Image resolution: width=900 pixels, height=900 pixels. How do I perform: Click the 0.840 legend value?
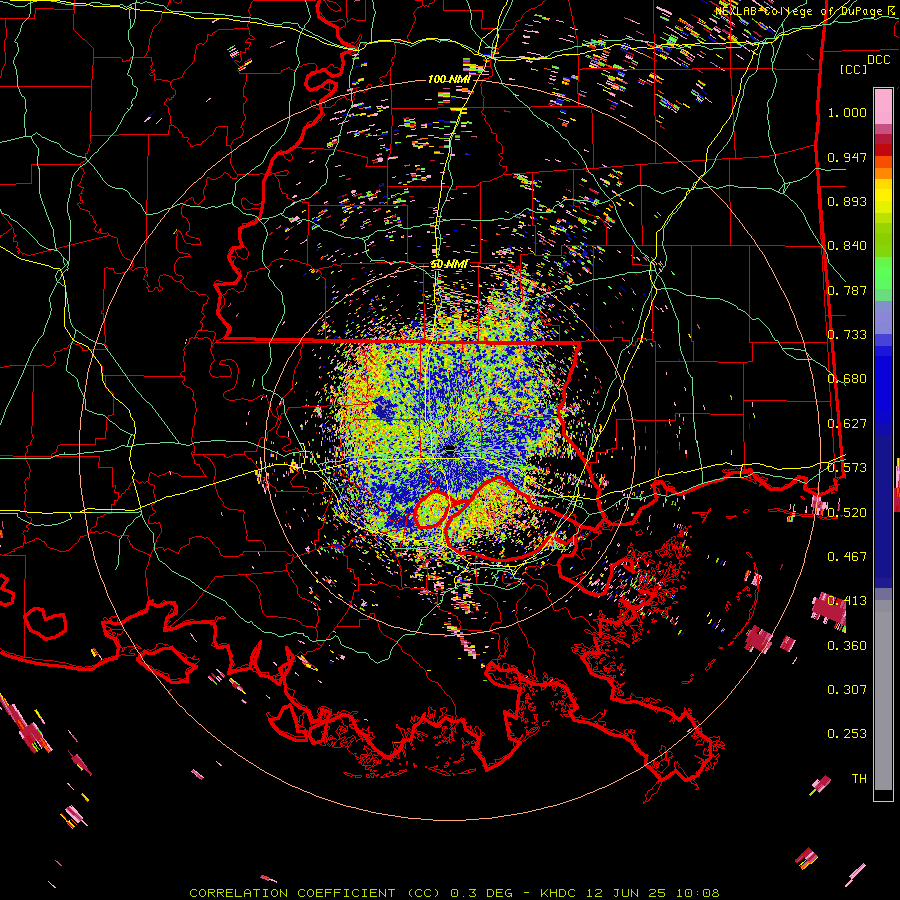click(x=847, y=246)
